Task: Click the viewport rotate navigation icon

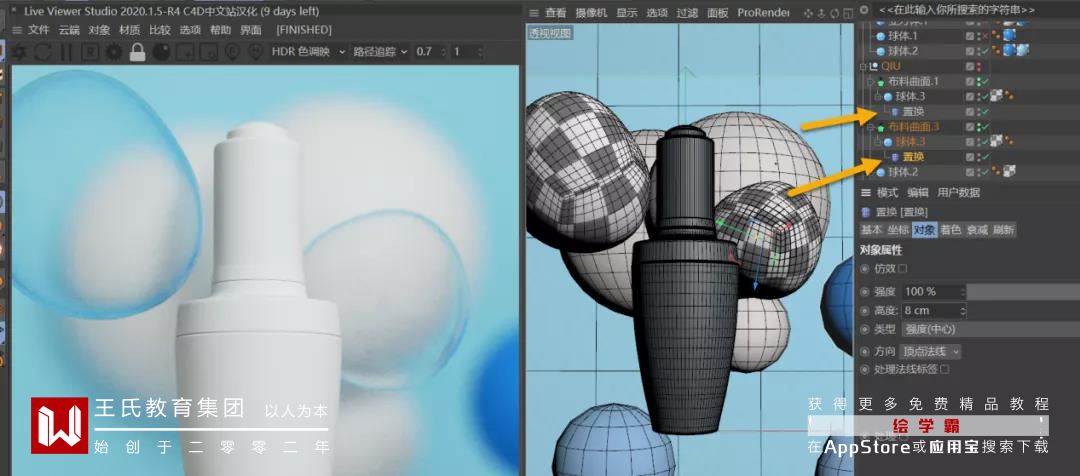Action: (x=835, y=13)
